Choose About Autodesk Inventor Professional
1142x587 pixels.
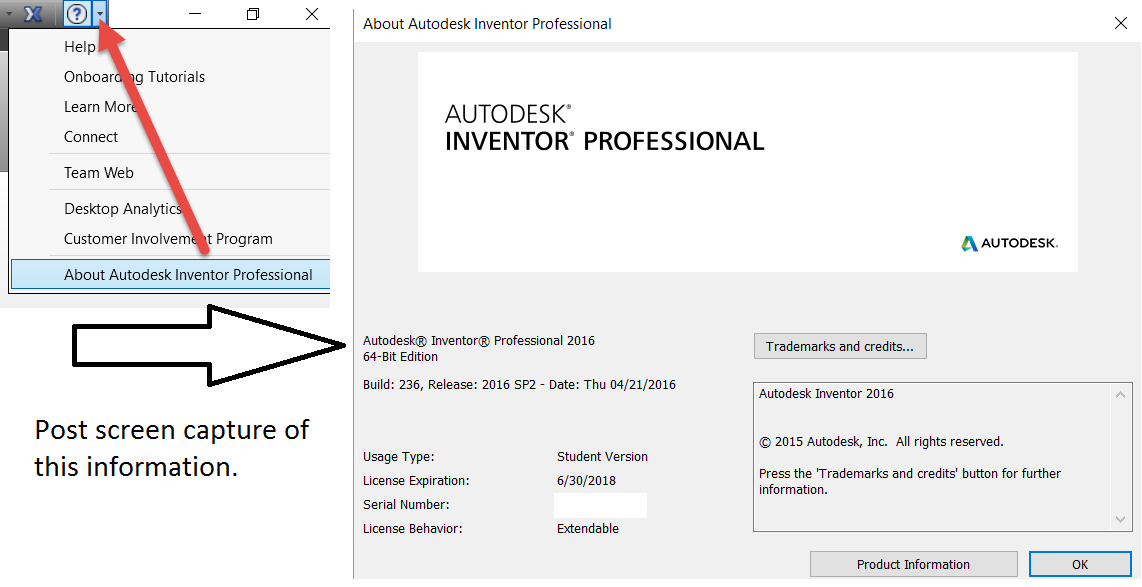[170, 275]
